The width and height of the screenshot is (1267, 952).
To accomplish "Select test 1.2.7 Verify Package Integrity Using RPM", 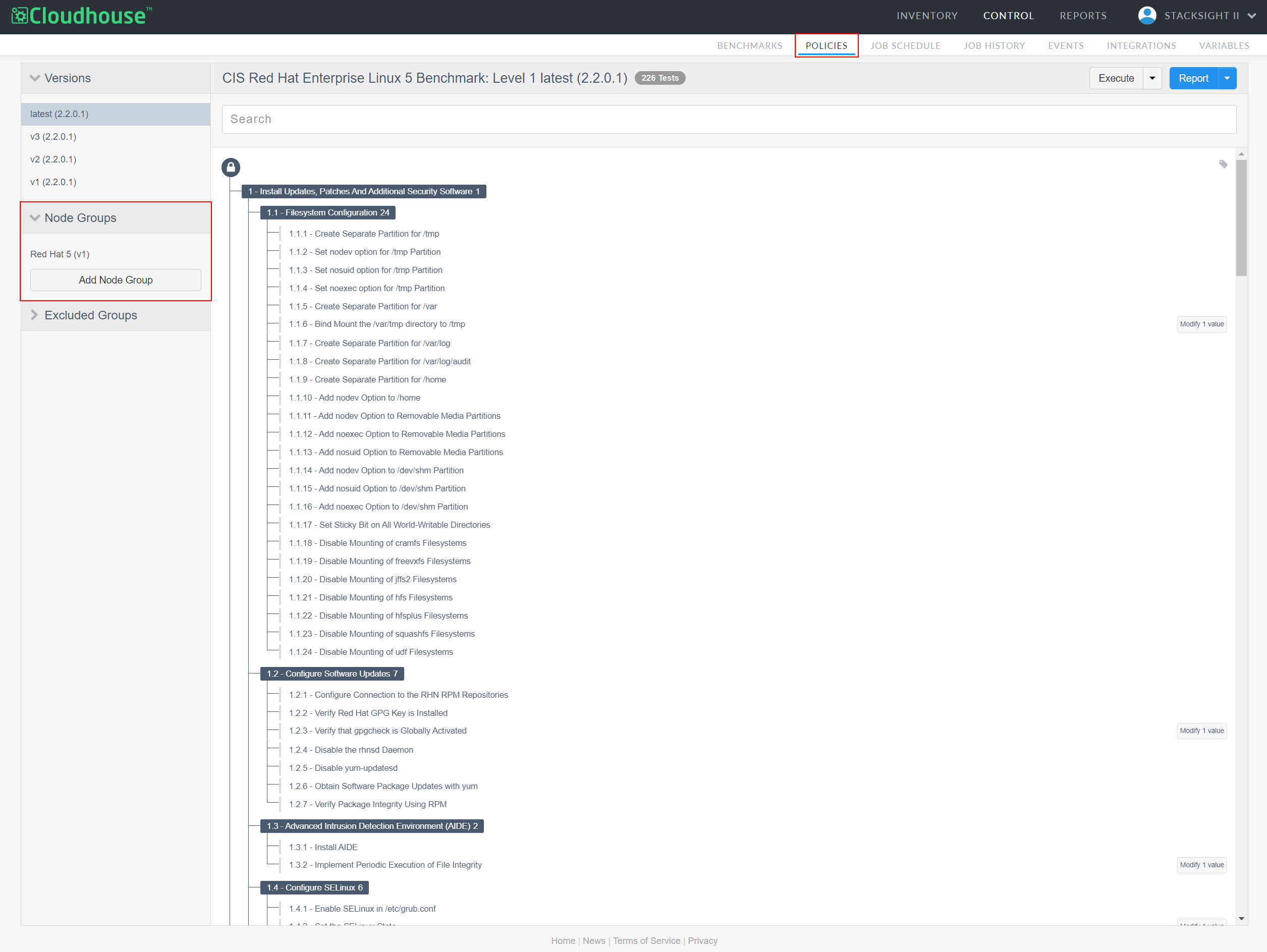I will [x=368, y=805].
